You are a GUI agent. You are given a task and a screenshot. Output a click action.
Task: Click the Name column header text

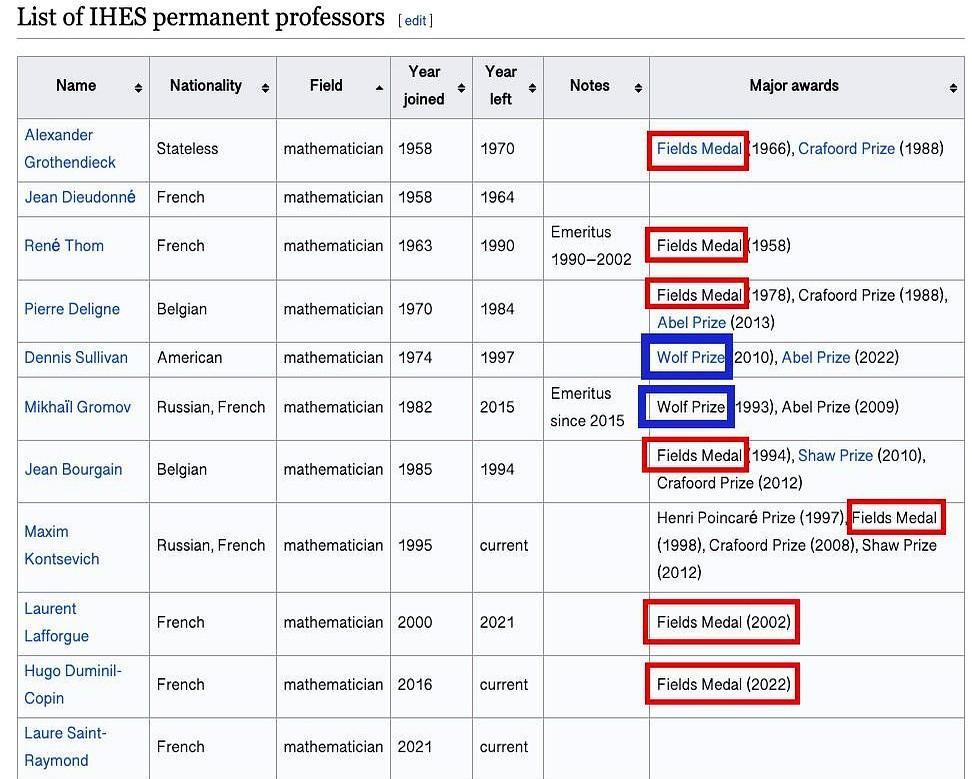76,86
